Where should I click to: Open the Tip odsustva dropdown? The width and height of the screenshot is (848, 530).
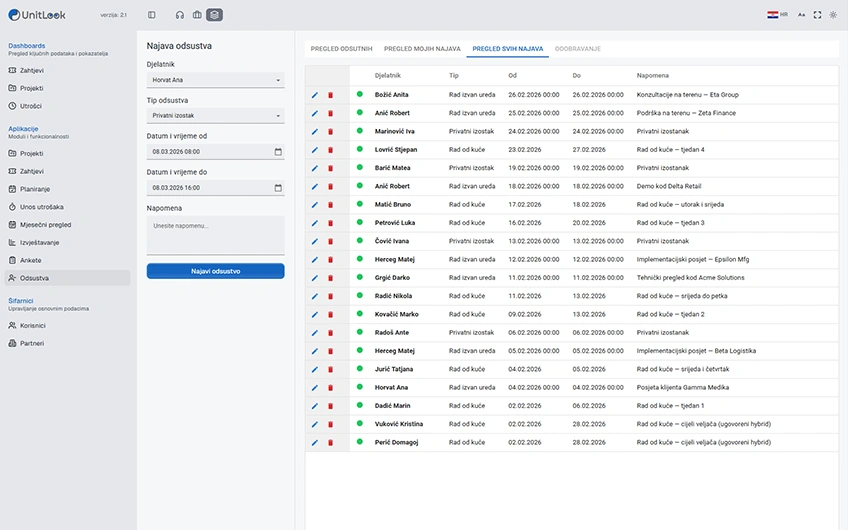pyautogui.click(x=215, y=116)
